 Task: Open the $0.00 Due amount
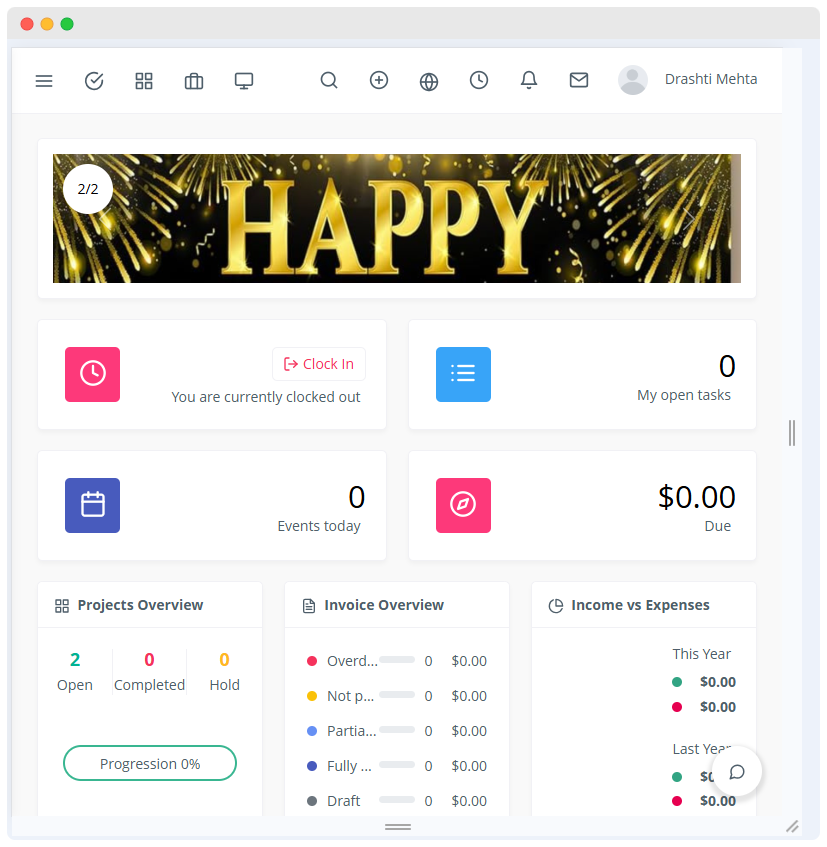point(696,497)
